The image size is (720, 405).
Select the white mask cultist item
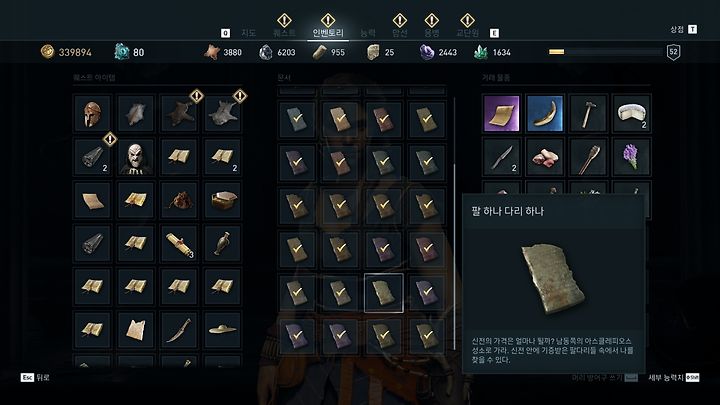click(135, 157)
